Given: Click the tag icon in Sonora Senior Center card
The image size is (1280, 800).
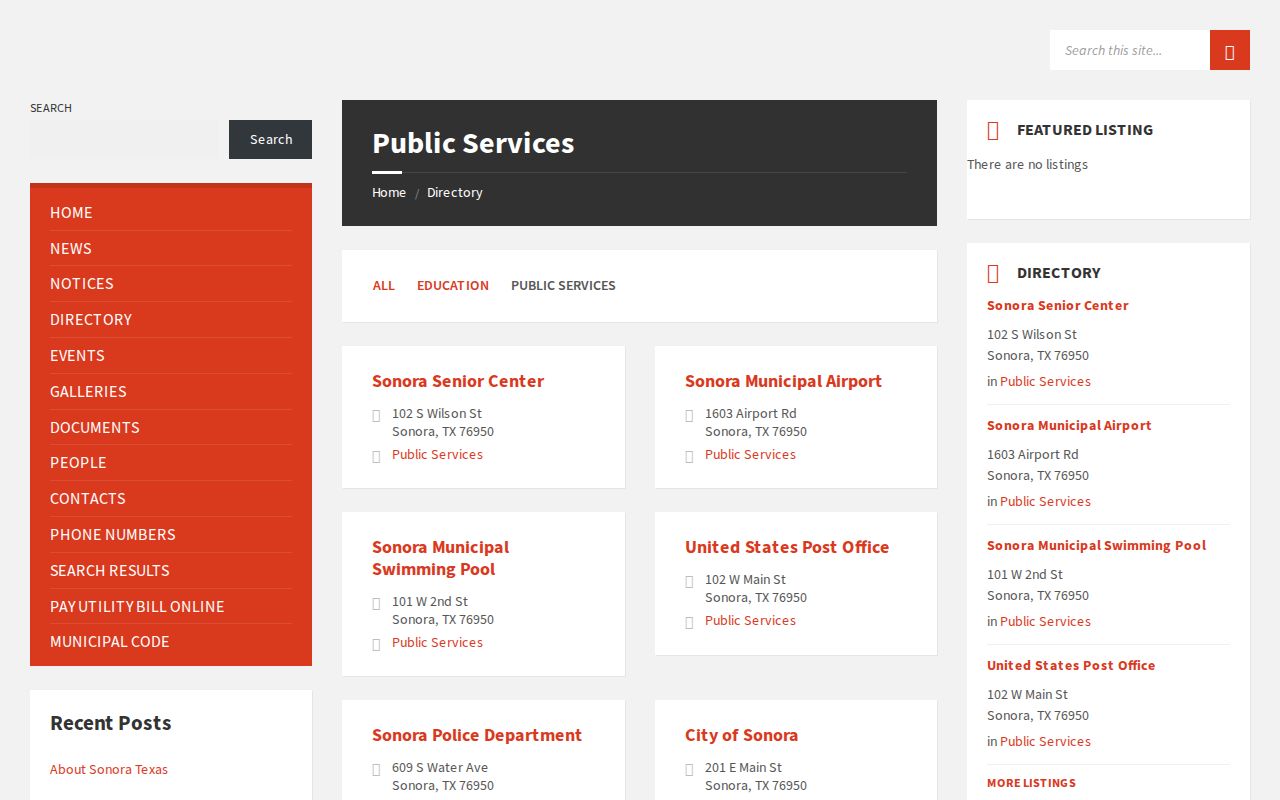Looking at the screenshot, I should click(x=376, y=456).
